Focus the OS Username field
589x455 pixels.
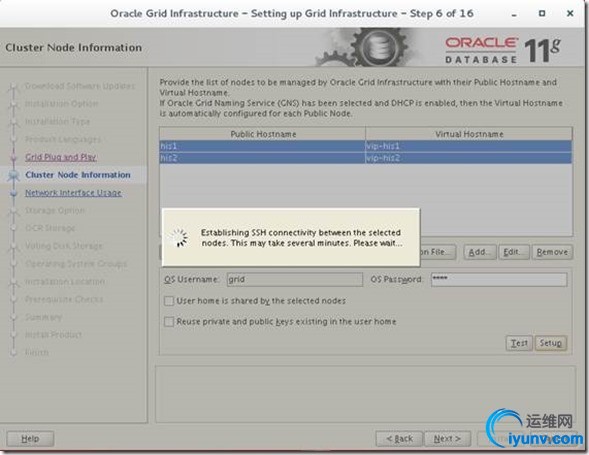(x=294, y=280)
